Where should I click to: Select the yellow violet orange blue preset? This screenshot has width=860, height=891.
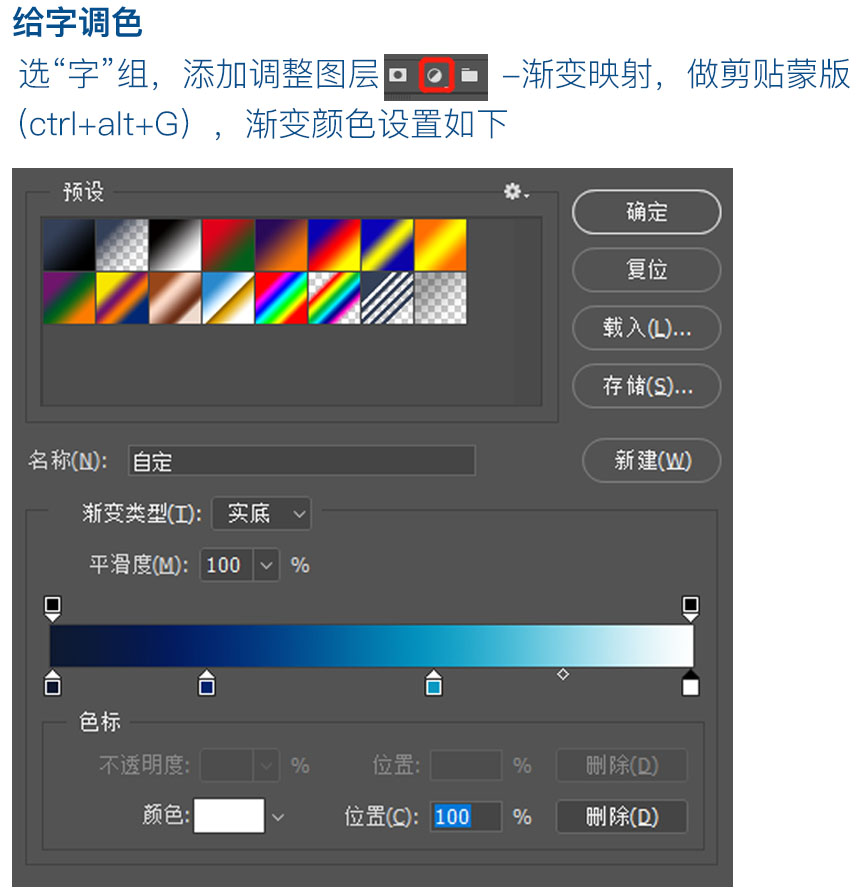pos(122,298)
